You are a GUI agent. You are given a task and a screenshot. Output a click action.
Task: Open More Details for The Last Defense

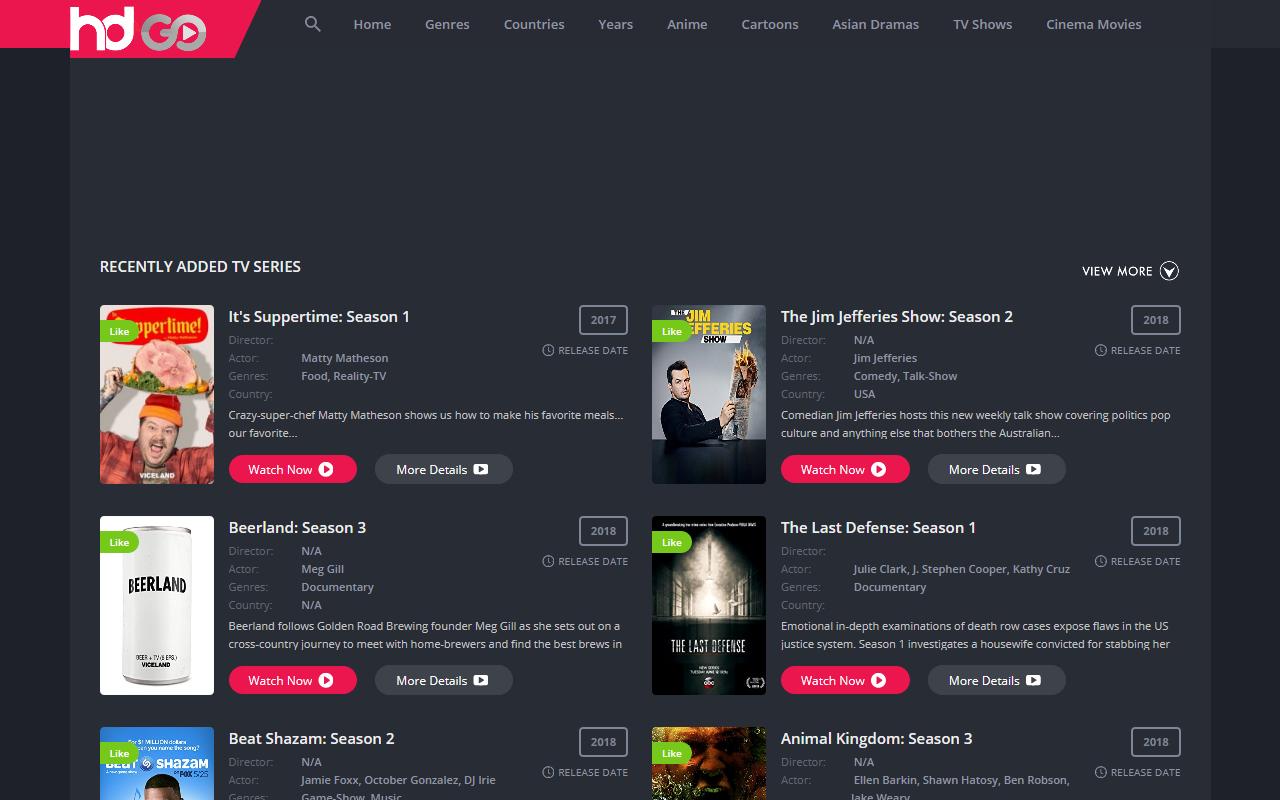click(996, 680)
